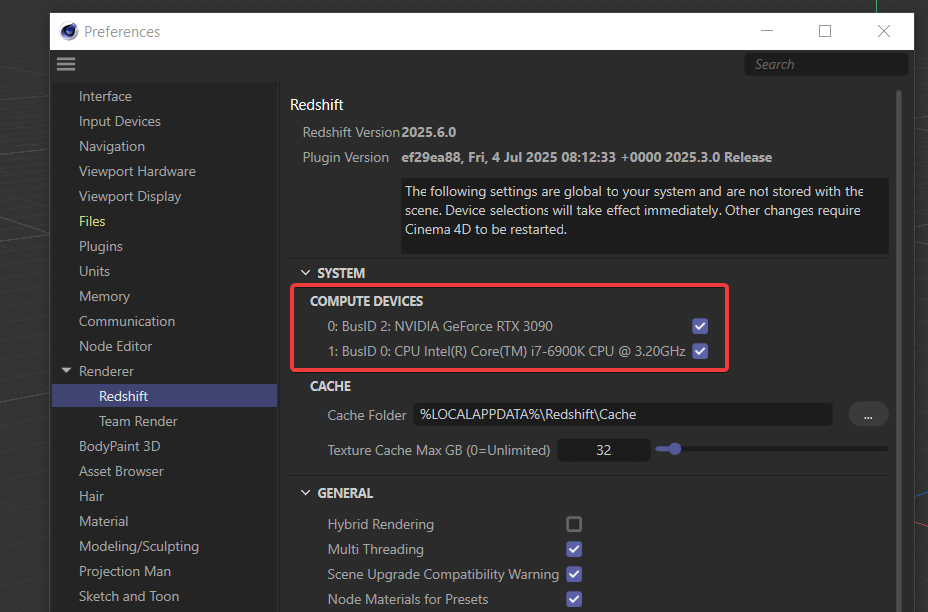Disable the NVIDIA GeForce RTX 3090 device
928x612 pixels.
point(700,326)
